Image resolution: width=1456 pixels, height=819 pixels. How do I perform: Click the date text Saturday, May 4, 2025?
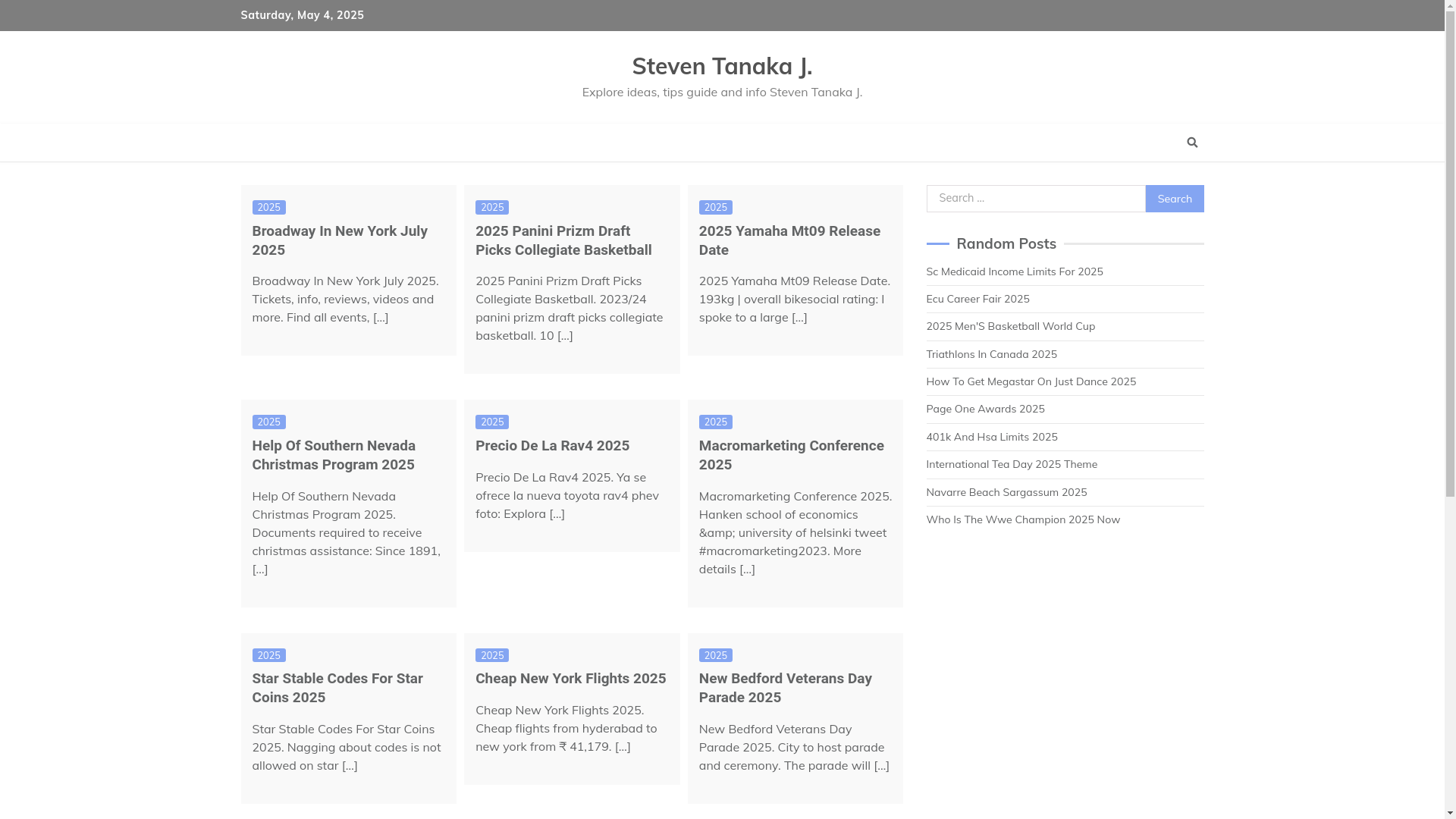[x=302, y=15]
